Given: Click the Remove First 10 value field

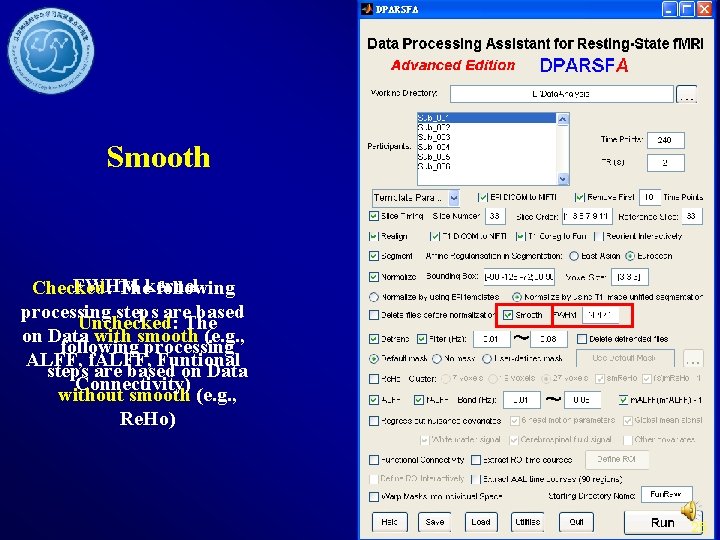Looking at the screenshot, I should coord(649,197).
